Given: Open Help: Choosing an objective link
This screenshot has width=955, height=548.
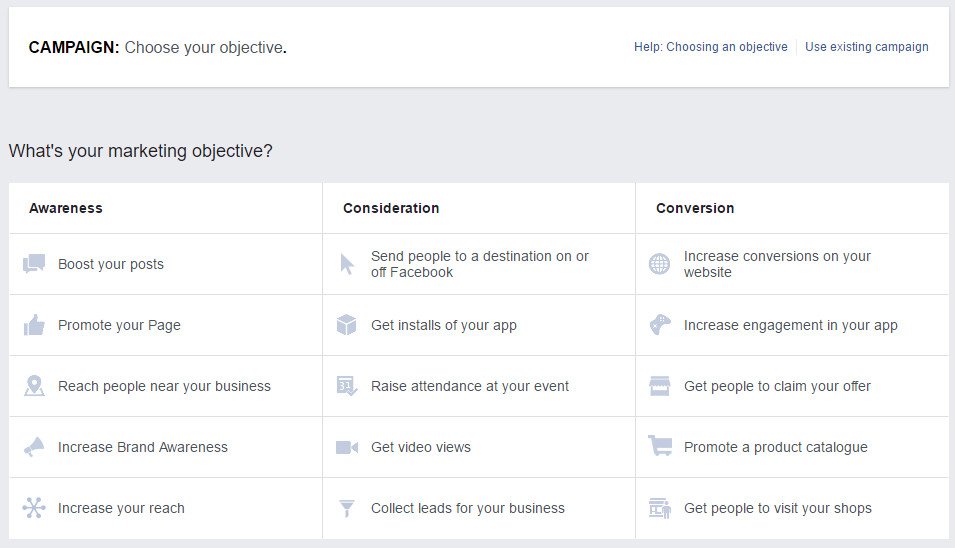Looking at the screenshot, I should (710, 47).
